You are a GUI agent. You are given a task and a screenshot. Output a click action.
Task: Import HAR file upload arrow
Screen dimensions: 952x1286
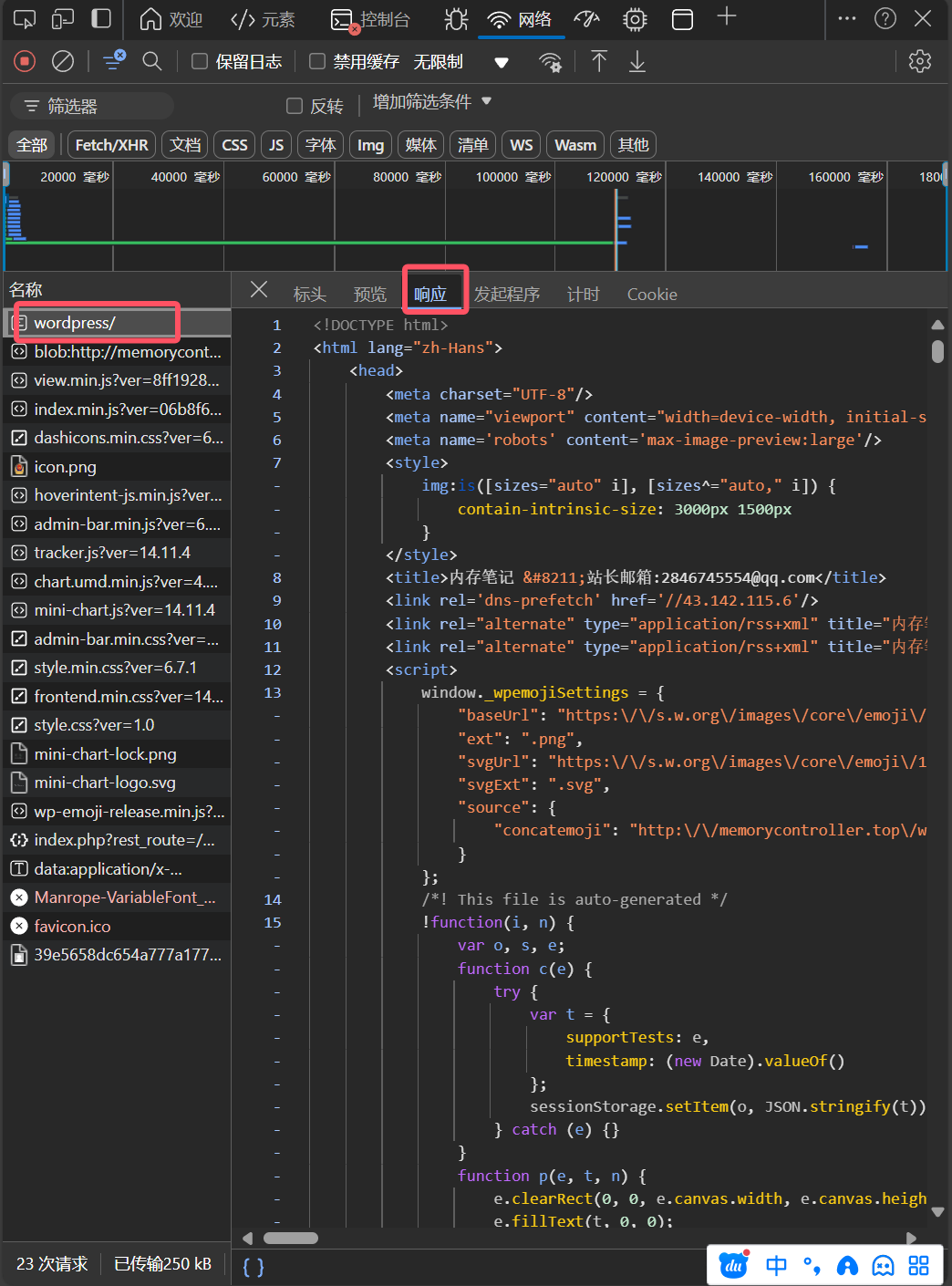point(599,61)
